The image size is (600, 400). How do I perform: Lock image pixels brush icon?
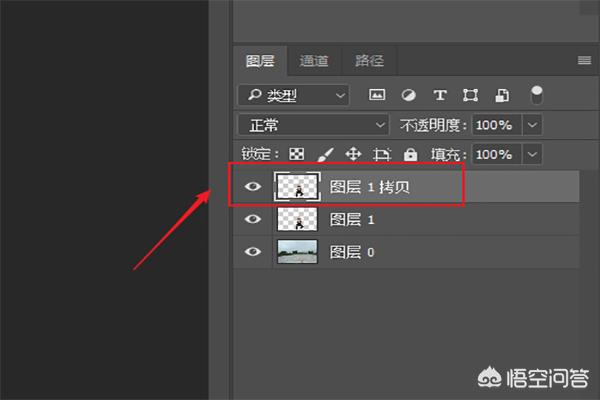click(x=325, y=154)
